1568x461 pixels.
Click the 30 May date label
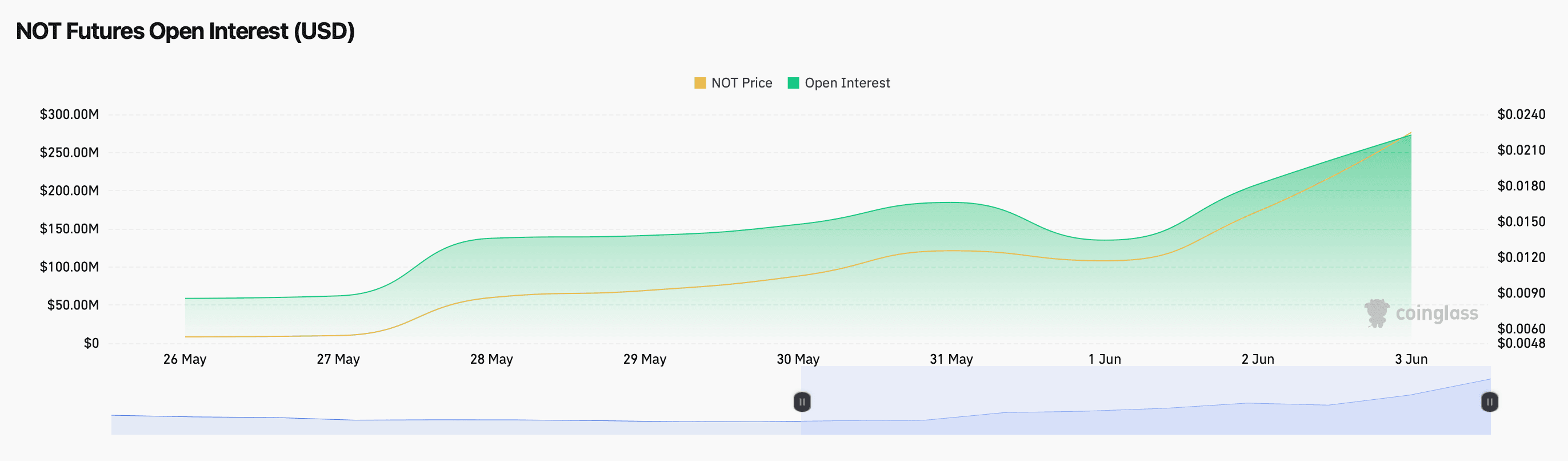[798, 359]
